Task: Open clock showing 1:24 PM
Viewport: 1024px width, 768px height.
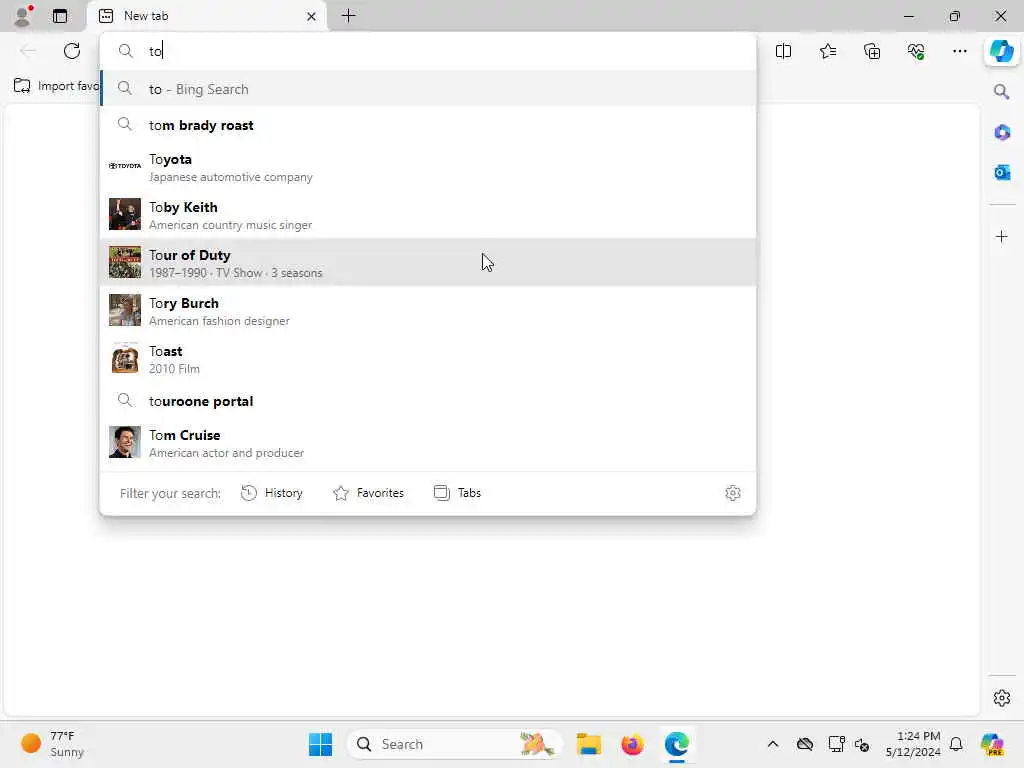Action: click(x=913, y=744)
